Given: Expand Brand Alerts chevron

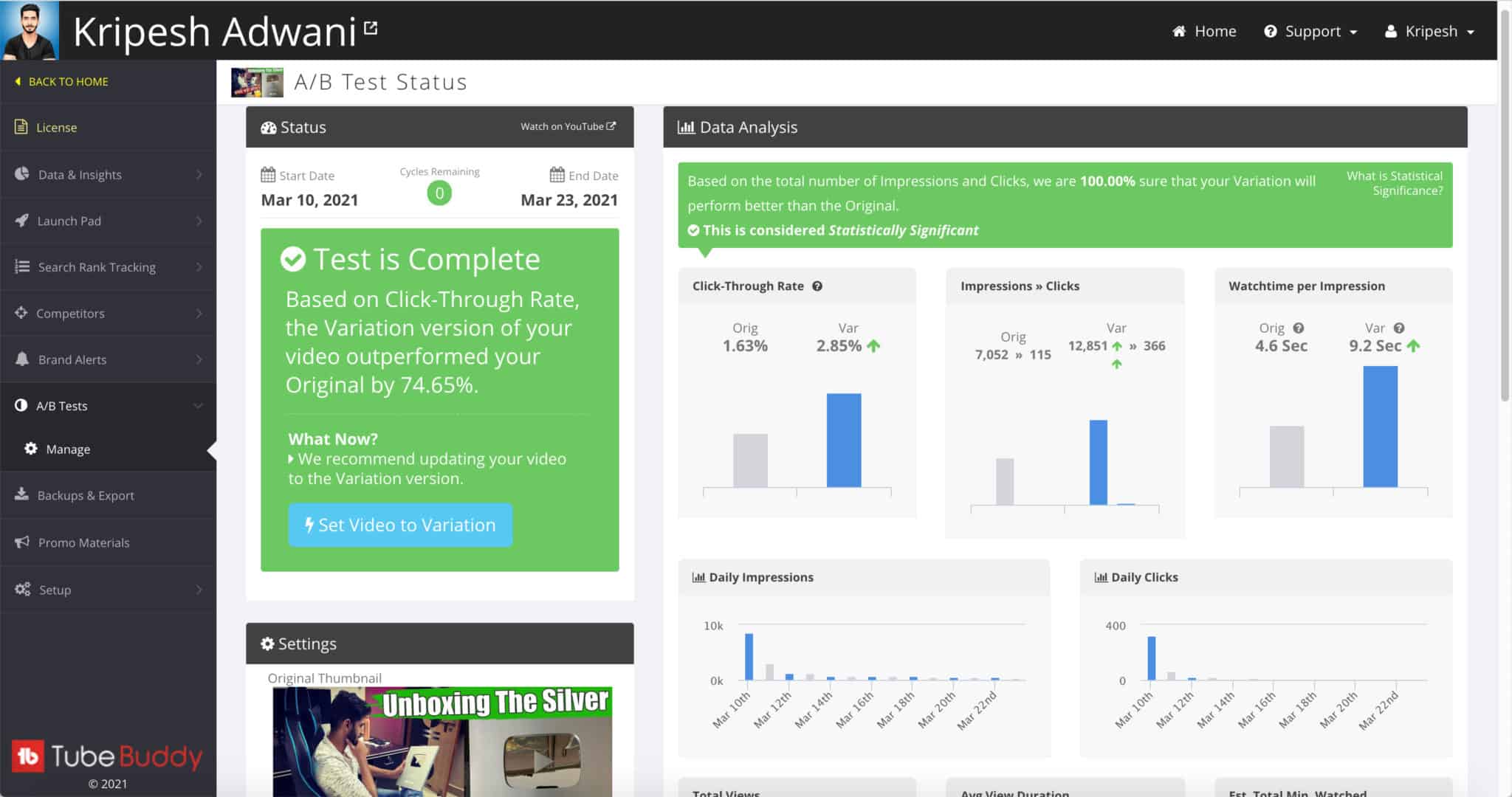Looking at the screenshot, I should [199, 359].
